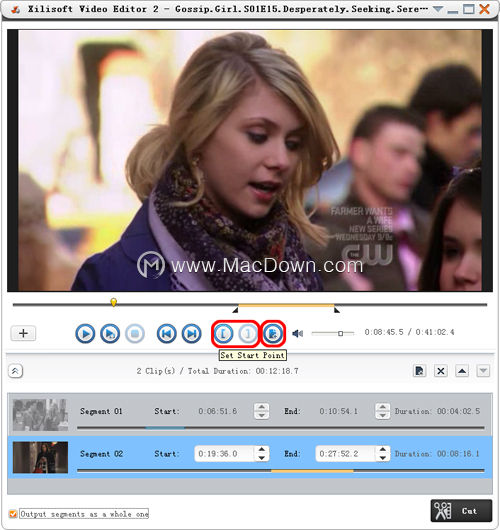Jump to previous frame button
This screenshot has width=500, height=530.
point(167,334)
